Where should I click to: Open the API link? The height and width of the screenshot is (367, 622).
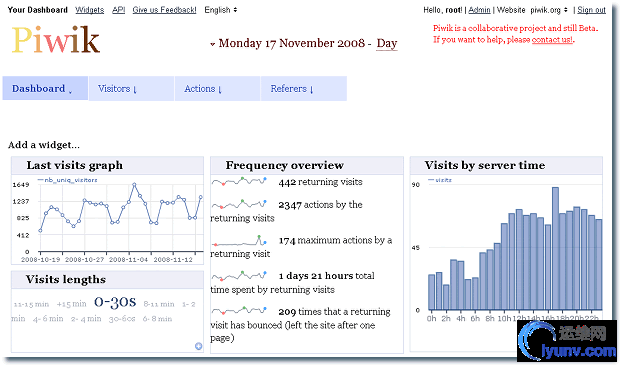click(119, 10)
